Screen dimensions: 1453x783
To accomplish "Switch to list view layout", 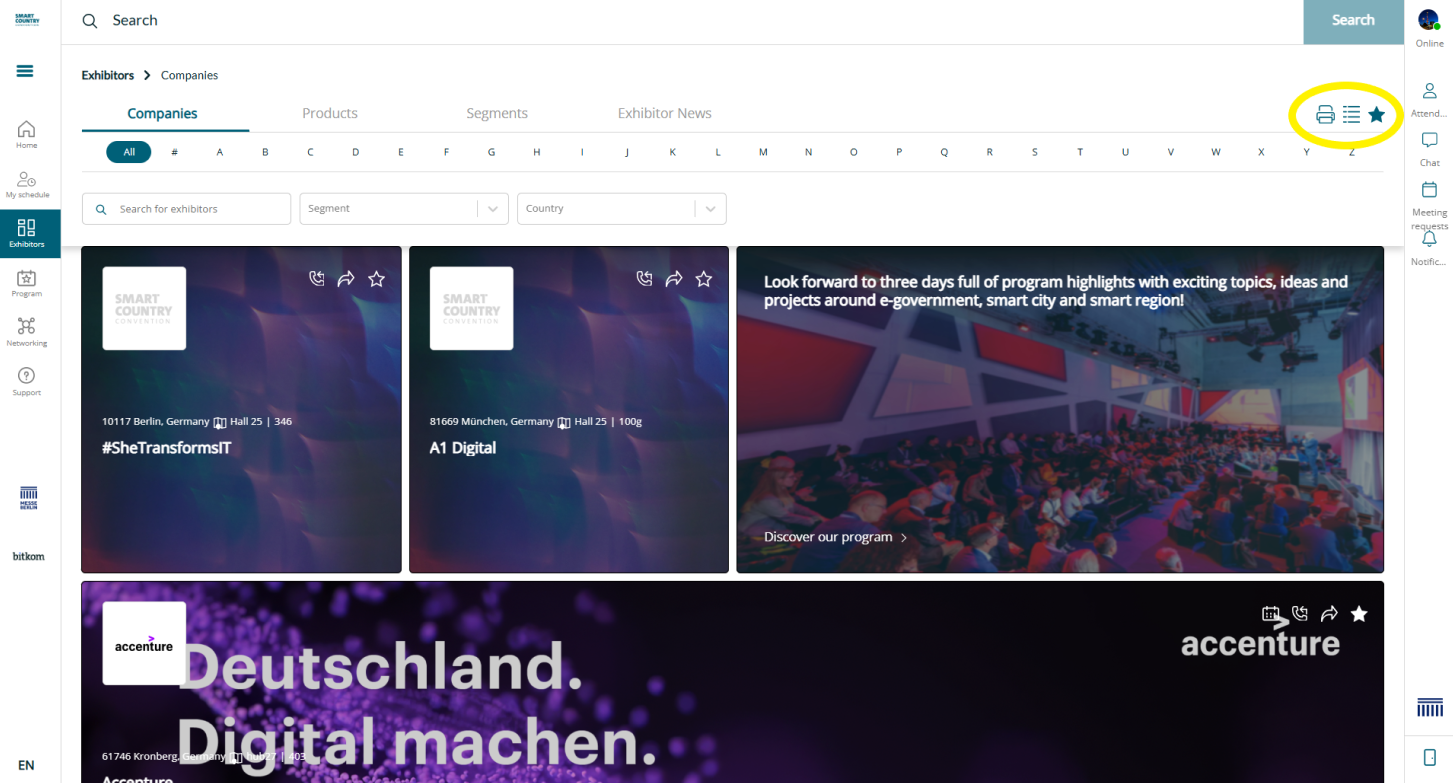I will click(x=1351, y=114).
